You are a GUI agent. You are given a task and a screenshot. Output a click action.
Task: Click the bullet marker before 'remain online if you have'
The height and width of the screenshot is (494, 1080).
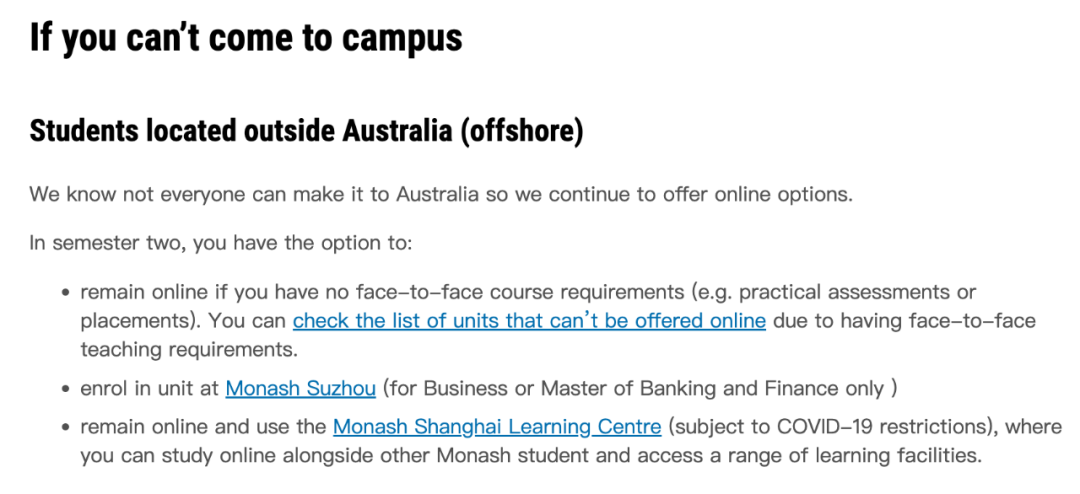[66, 293]
